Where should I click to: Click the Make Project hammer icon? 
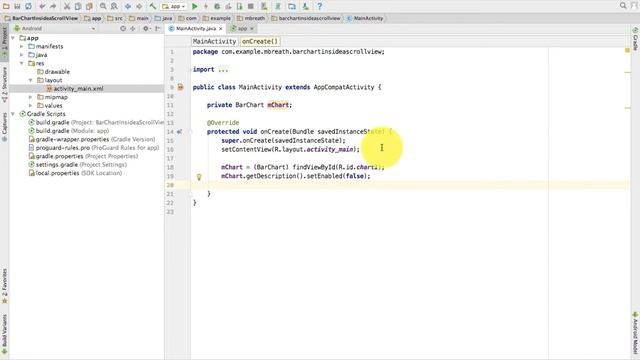tap(153, 6)
